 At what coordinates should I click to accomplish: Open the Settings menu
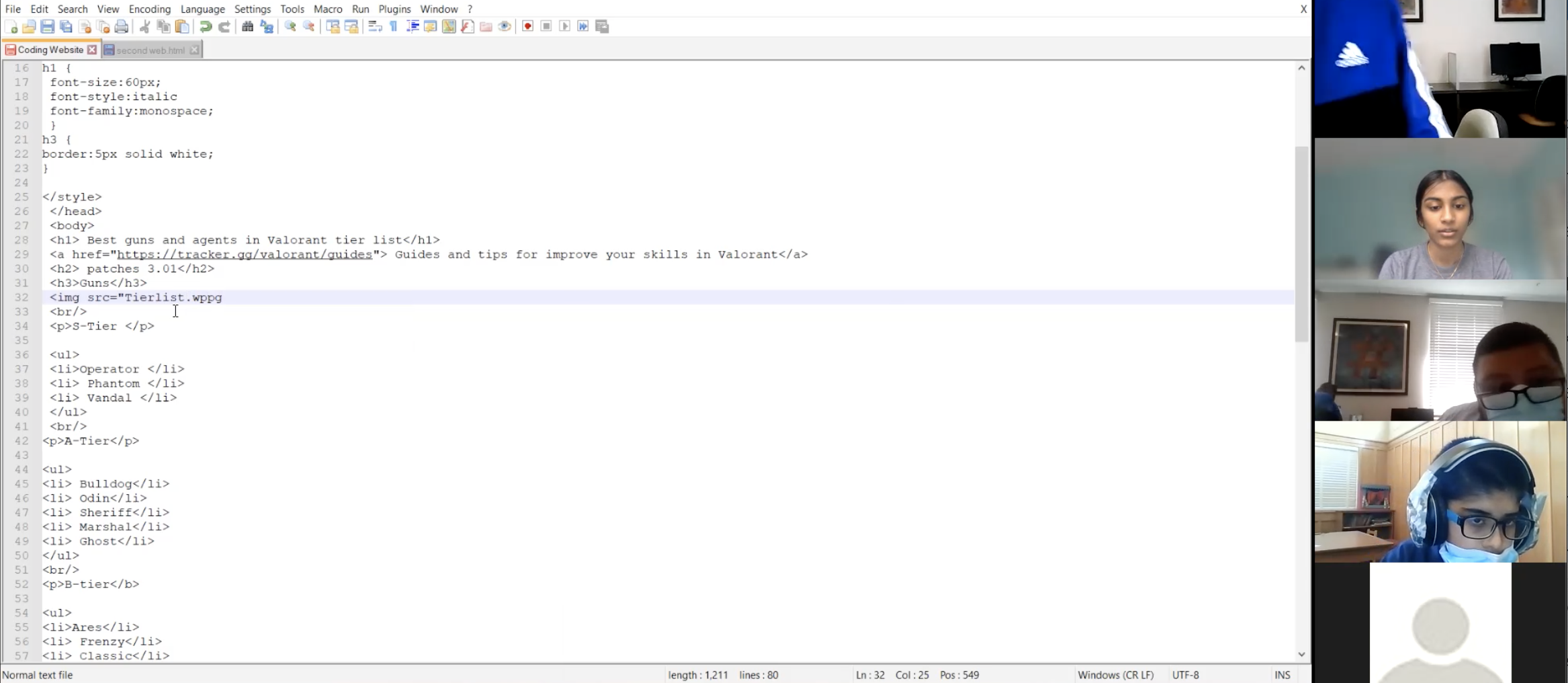(x=253, y=9)
